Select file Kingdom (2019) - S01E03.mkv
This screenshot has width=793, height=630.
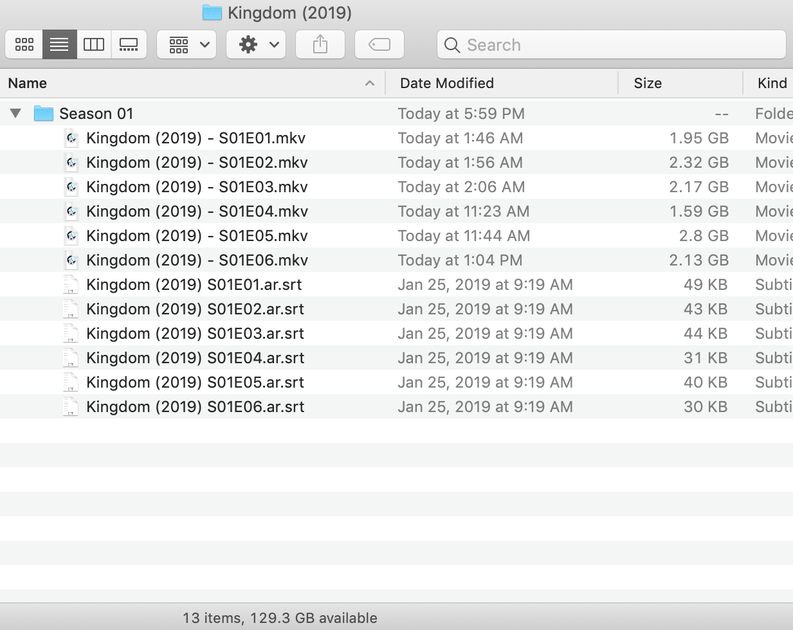click(x=197, y=187)
